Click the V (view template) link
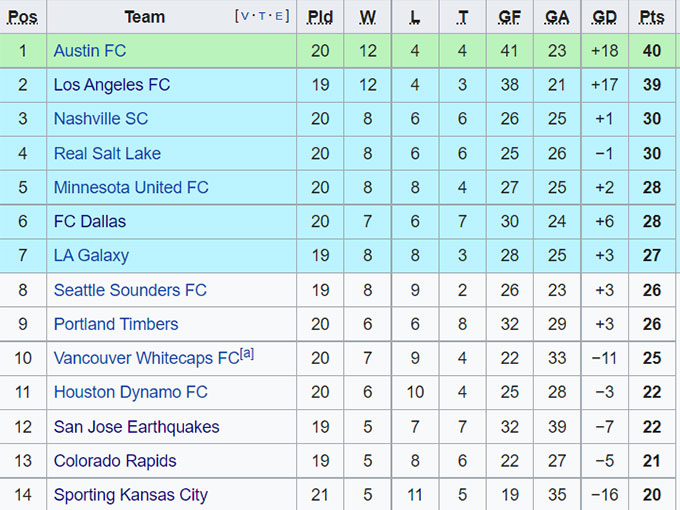 244,16
